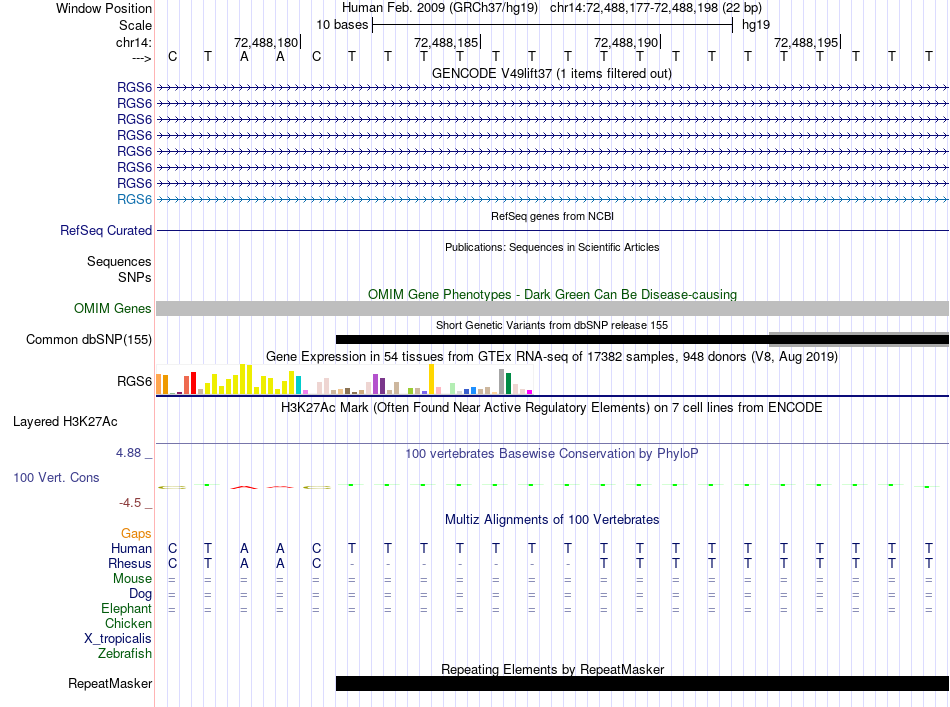Click the 'Elephant' alignment row label
This screenshot has height=707, width=950.
[126, 609]
